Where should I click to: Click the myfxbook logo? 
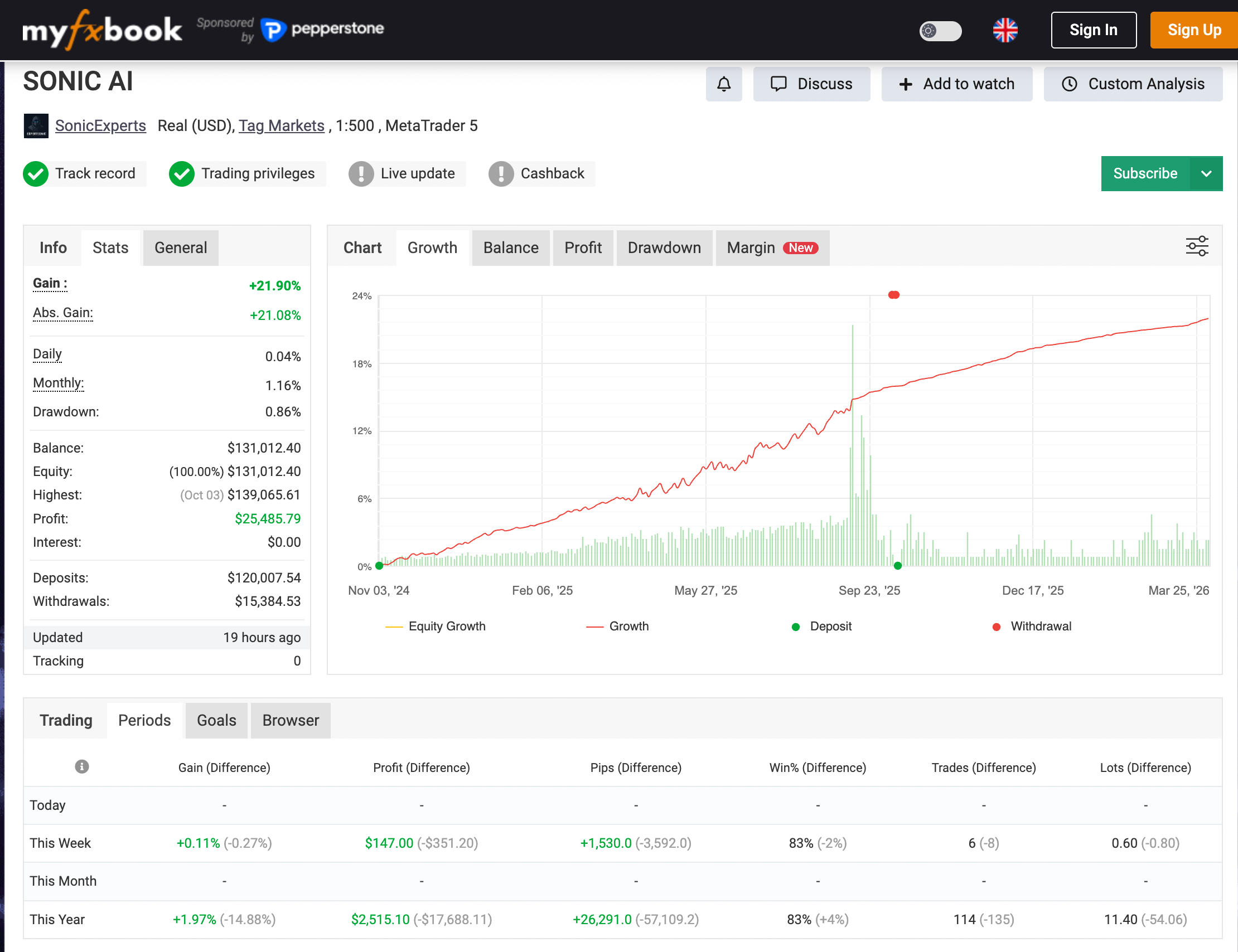102,30
